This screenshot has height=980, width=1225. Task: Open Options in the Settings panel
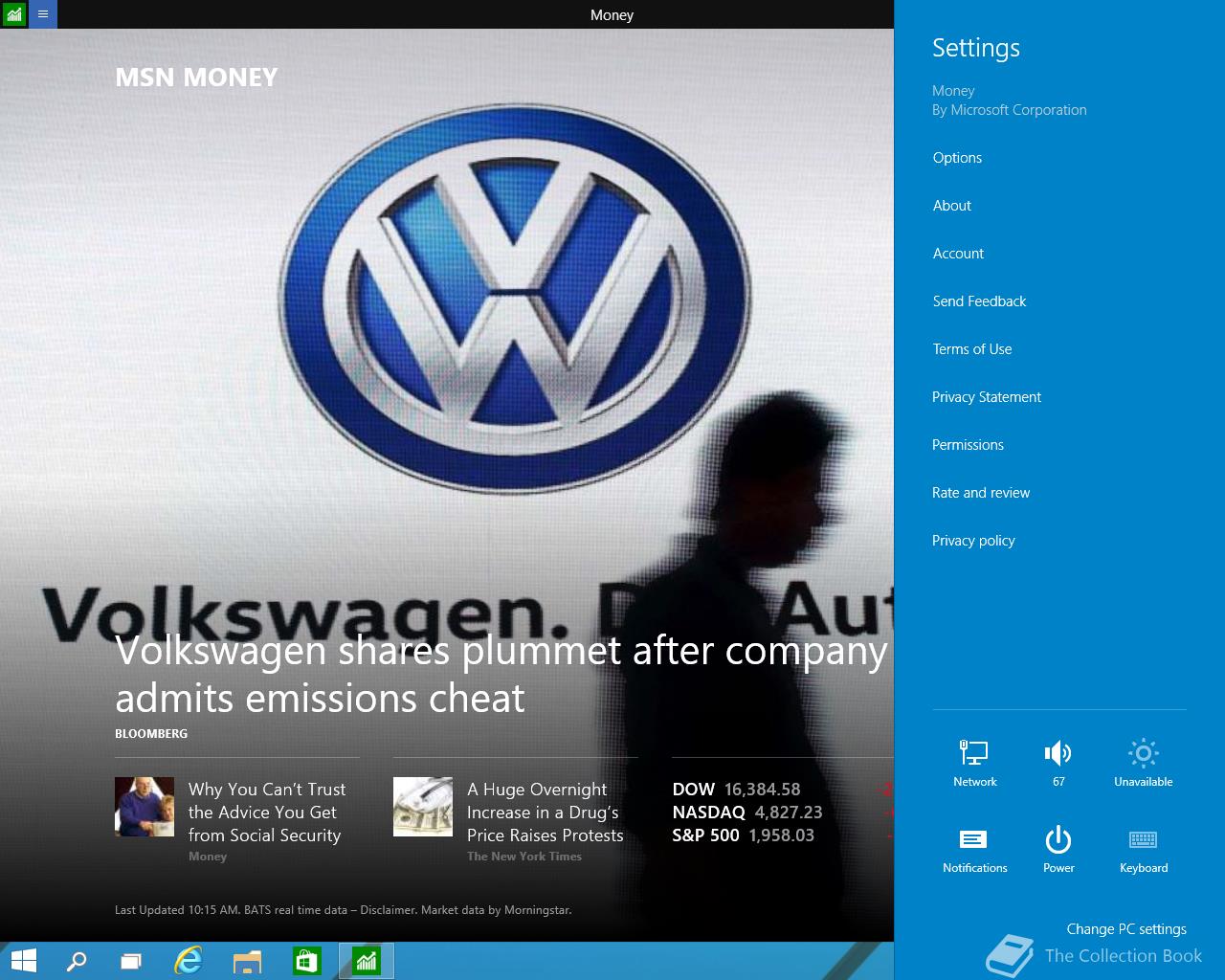coord(957,158)
